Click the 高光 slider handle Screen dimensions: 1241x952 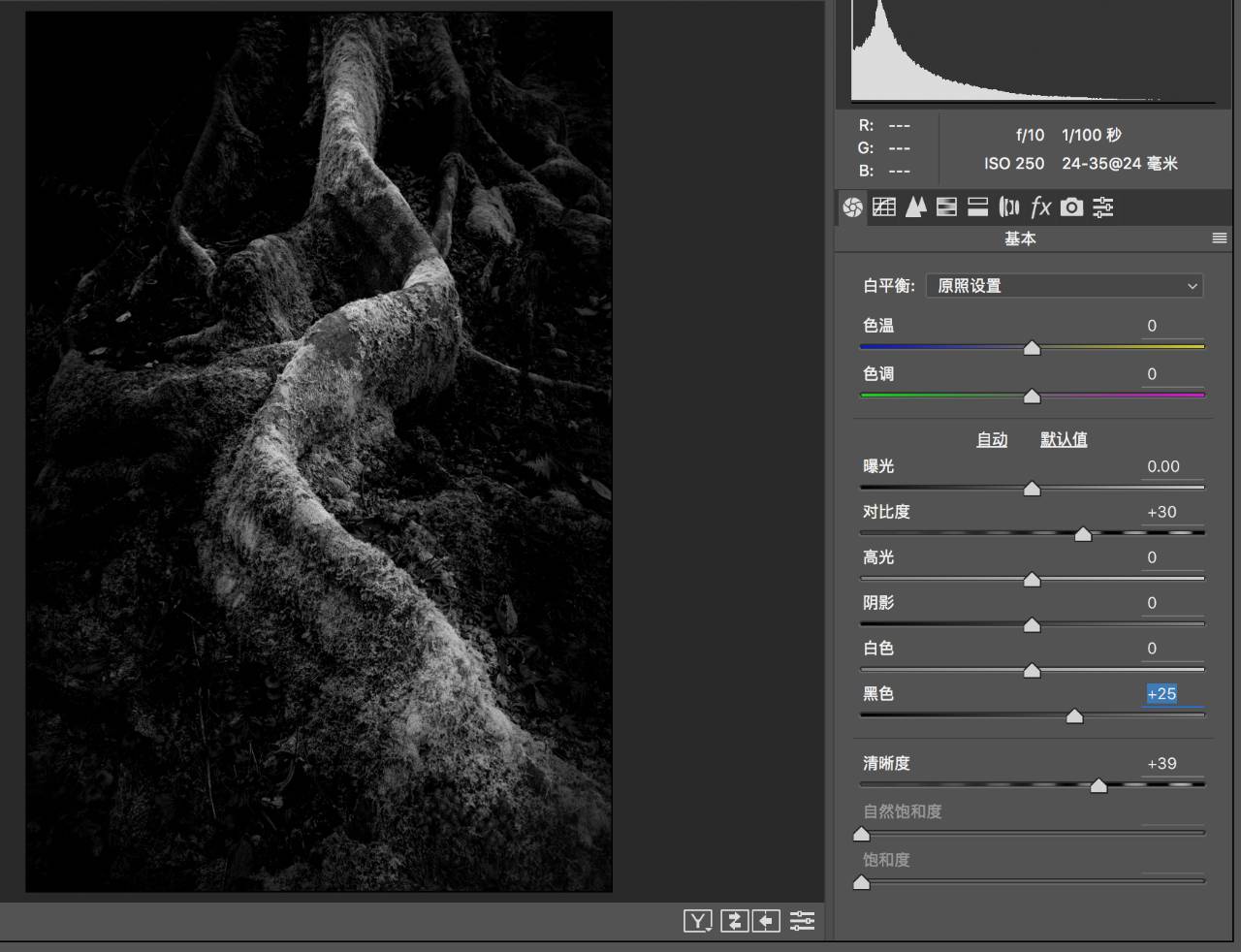click(x=1032, y=580)
